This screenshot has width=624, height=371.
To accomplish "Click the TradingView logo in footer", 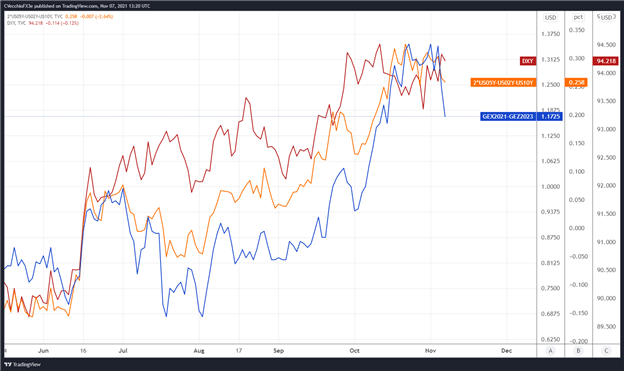I will (22, 364).
